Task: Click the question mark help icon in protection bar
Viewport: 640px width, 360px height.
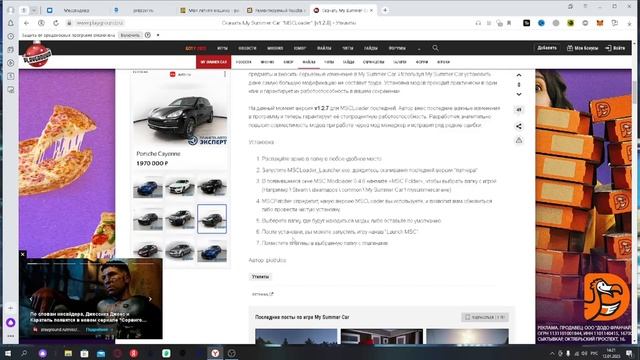Action: [x=148, y=36]
